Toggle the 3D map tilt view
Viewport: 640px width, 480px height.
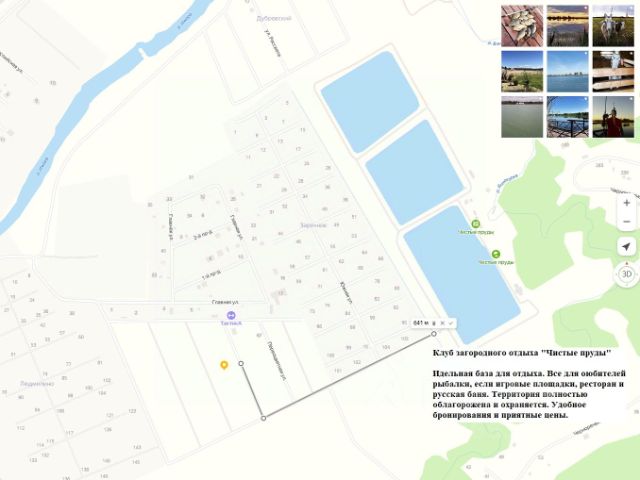tap(626, 273)
